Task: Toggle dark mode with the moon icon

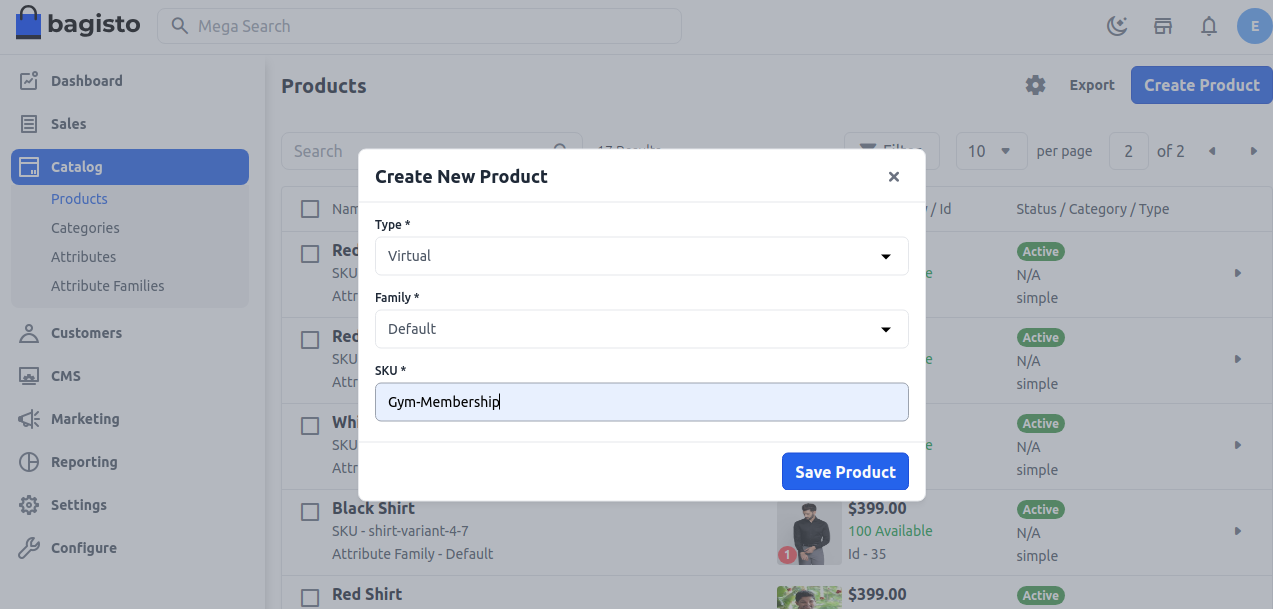Action: click(1116, 25)
